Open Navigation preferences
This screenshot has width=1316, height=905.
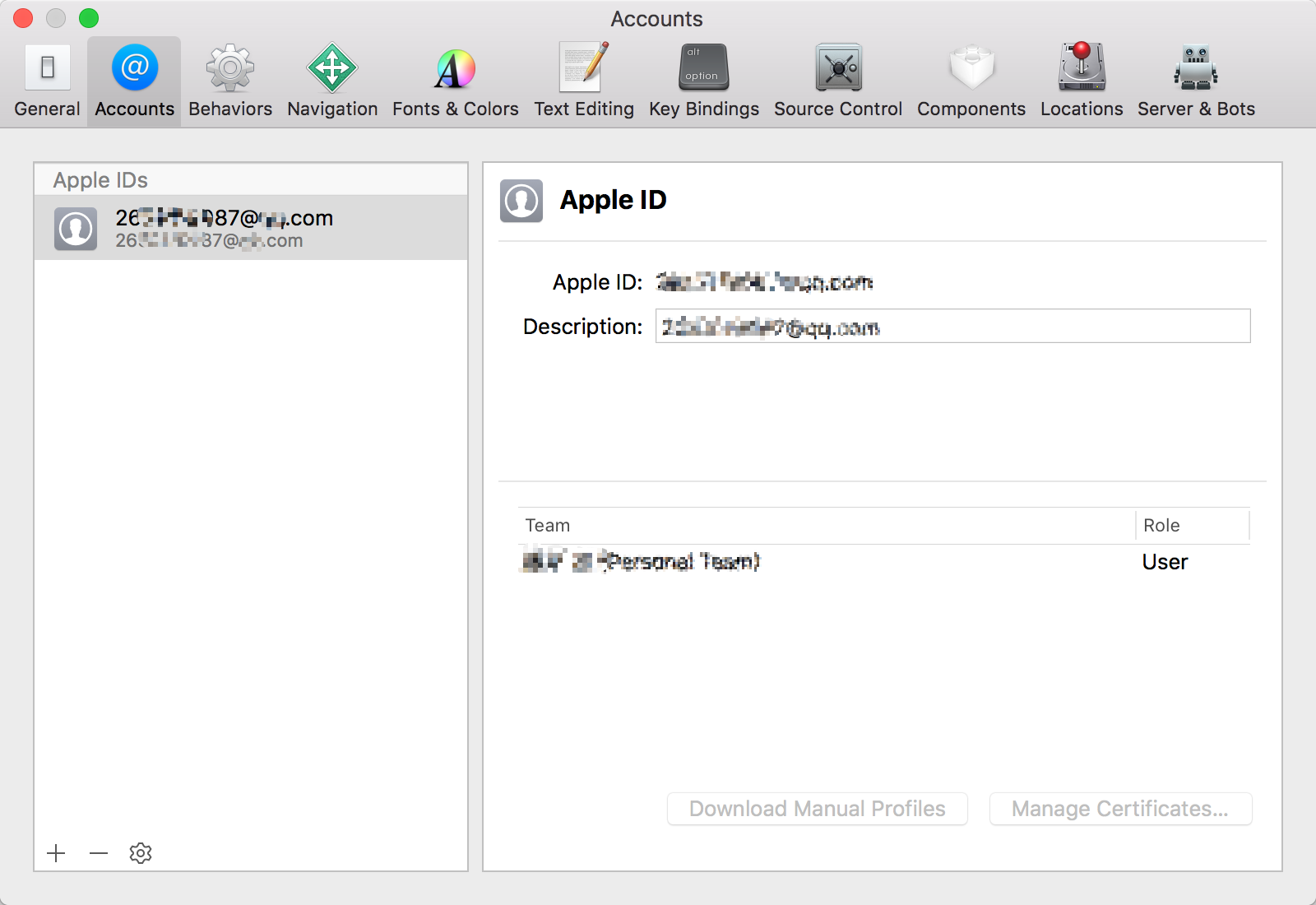tap(332, 81)
